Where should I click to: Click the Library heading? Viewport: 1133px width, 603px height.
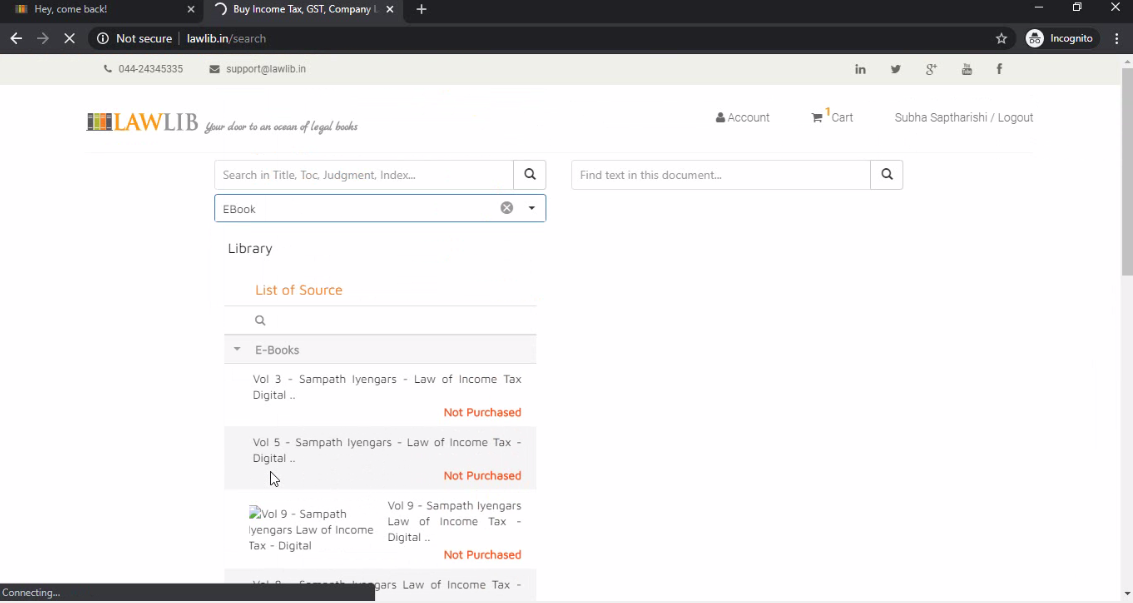[x=250, y=248]
